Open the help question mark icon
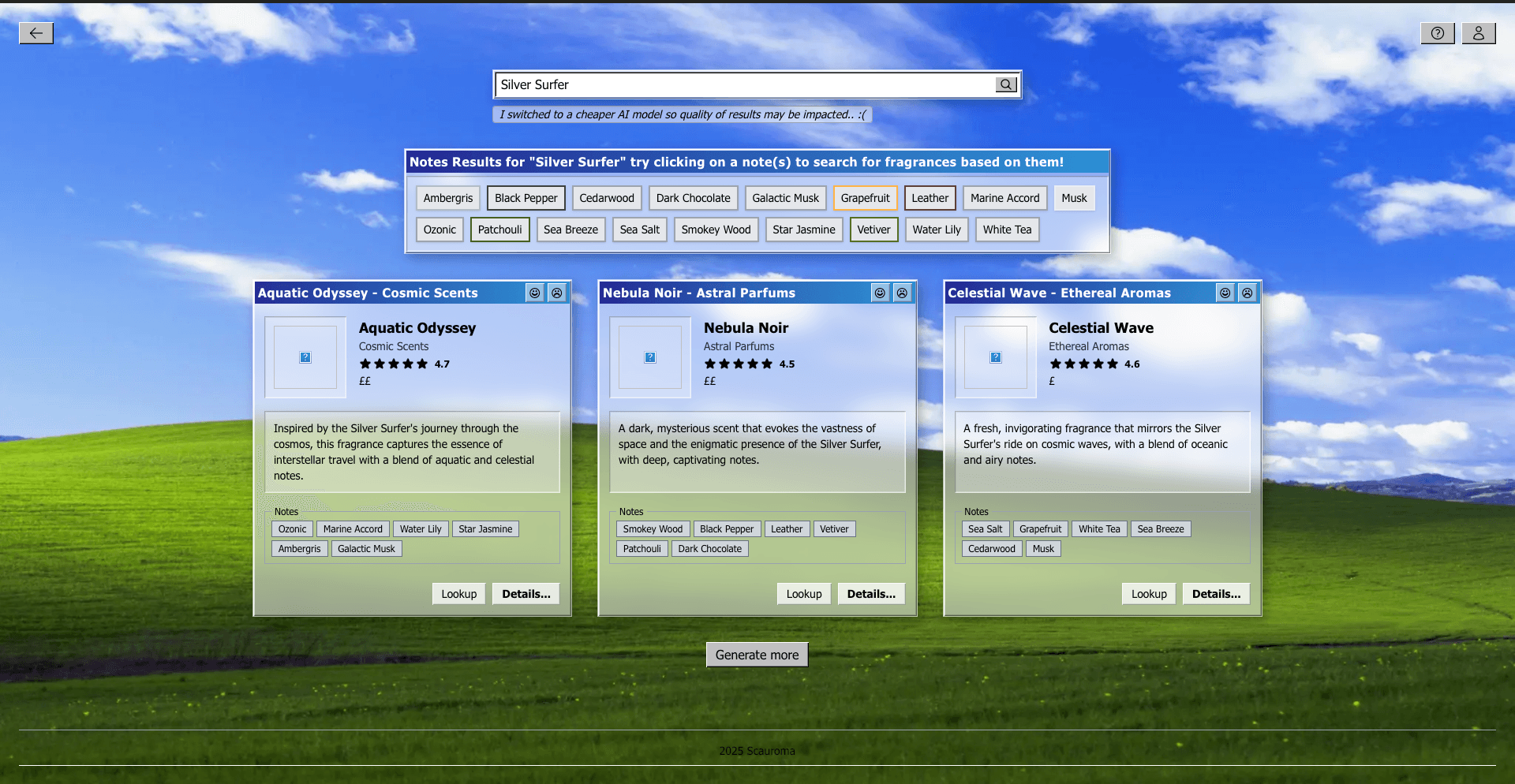Viewport: 1515px width, 784px height. click(x=1437, y=33)
